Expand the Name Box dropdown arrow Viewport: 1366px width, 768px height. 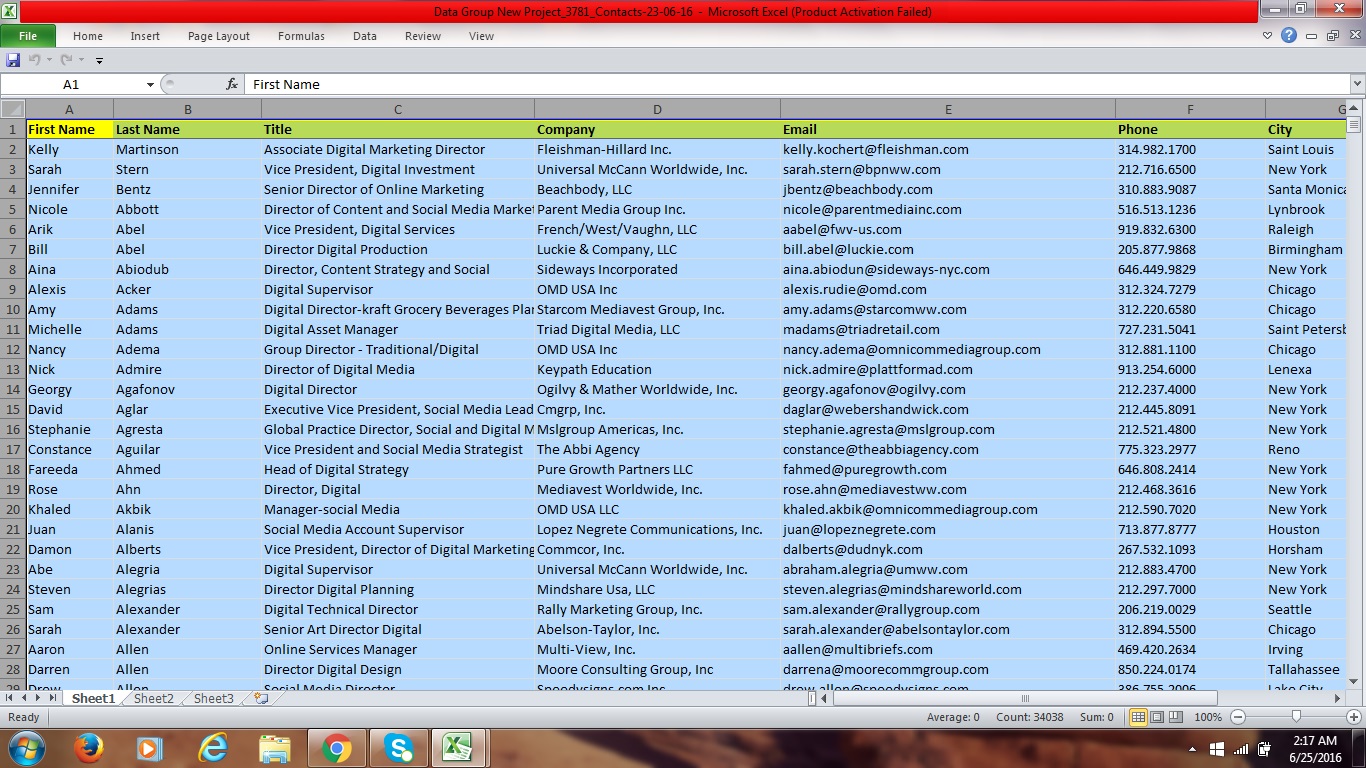pos(150,85)
